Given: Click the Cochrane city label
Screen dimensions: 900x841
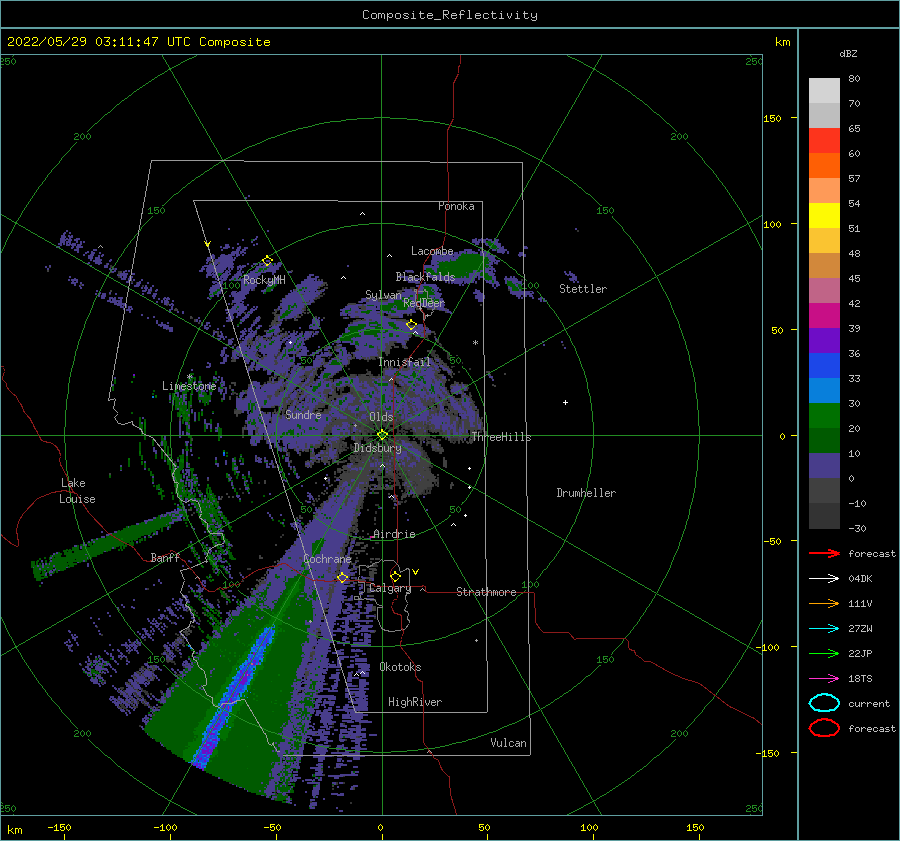Looking at the screenshot, I should [x=327, y=559].
